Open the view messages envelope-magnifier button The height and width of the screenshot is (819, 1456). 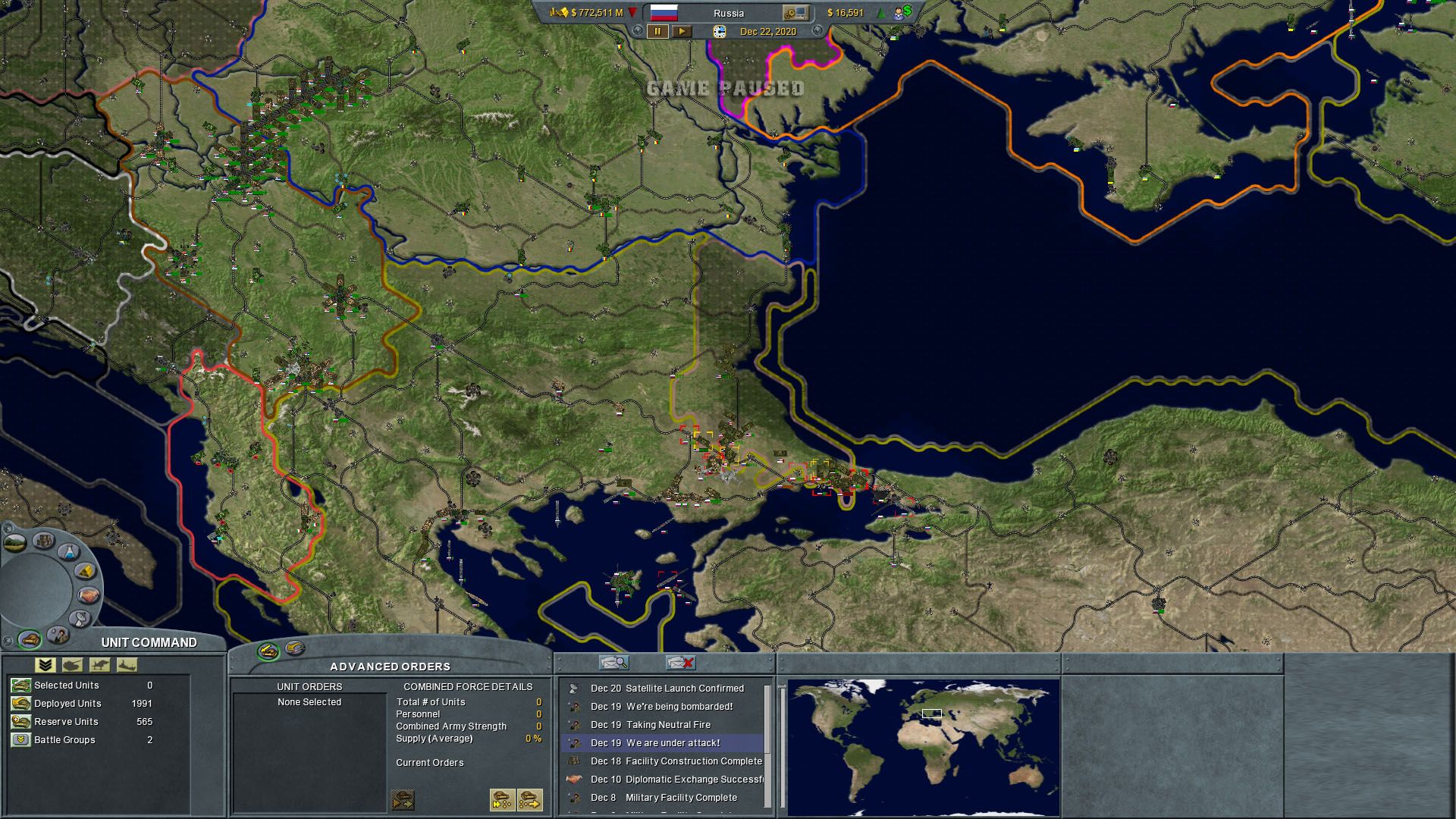coord(613,663)
